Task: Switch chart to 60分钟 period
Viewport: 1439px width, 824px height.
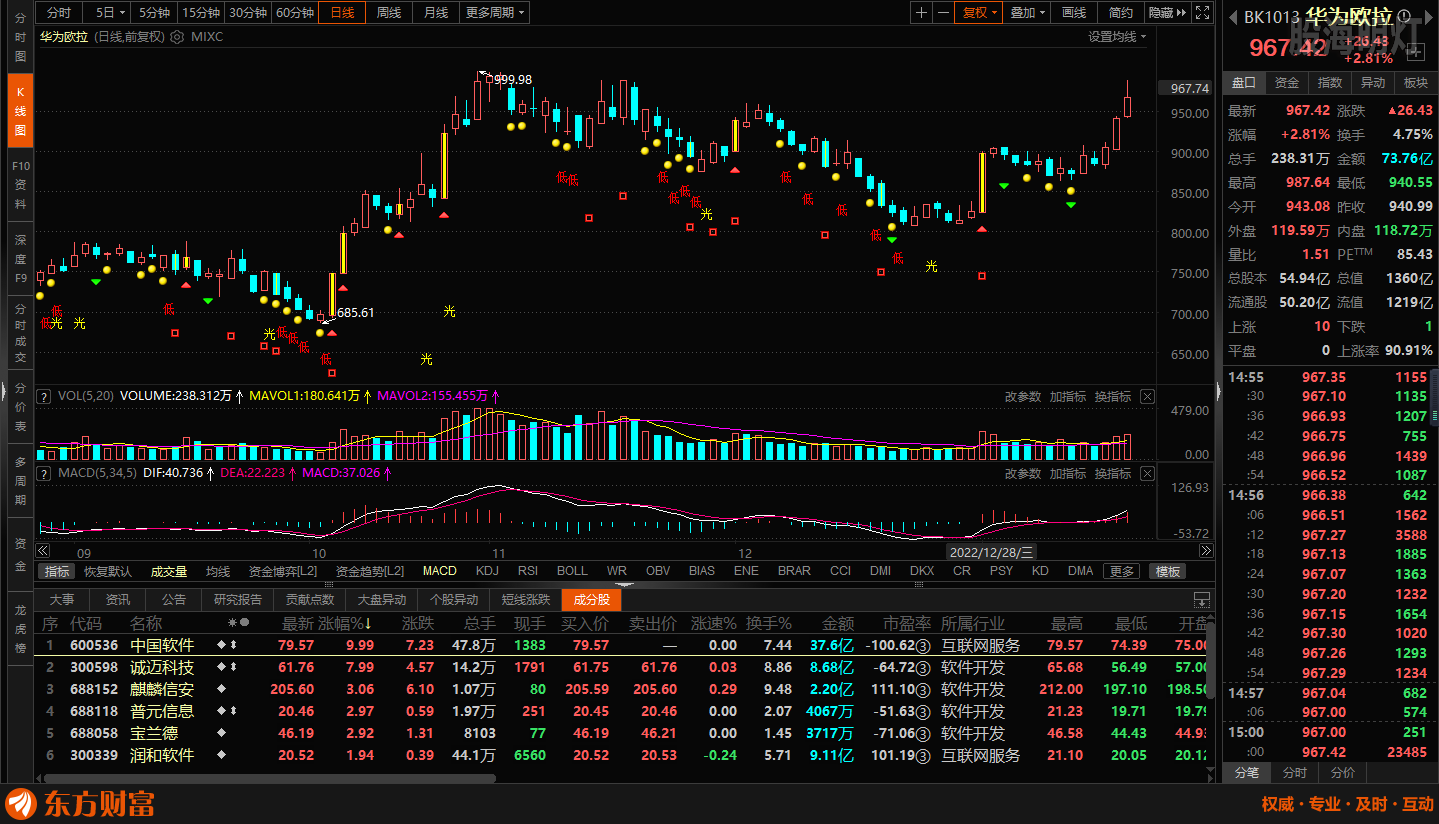Action: 294,13
